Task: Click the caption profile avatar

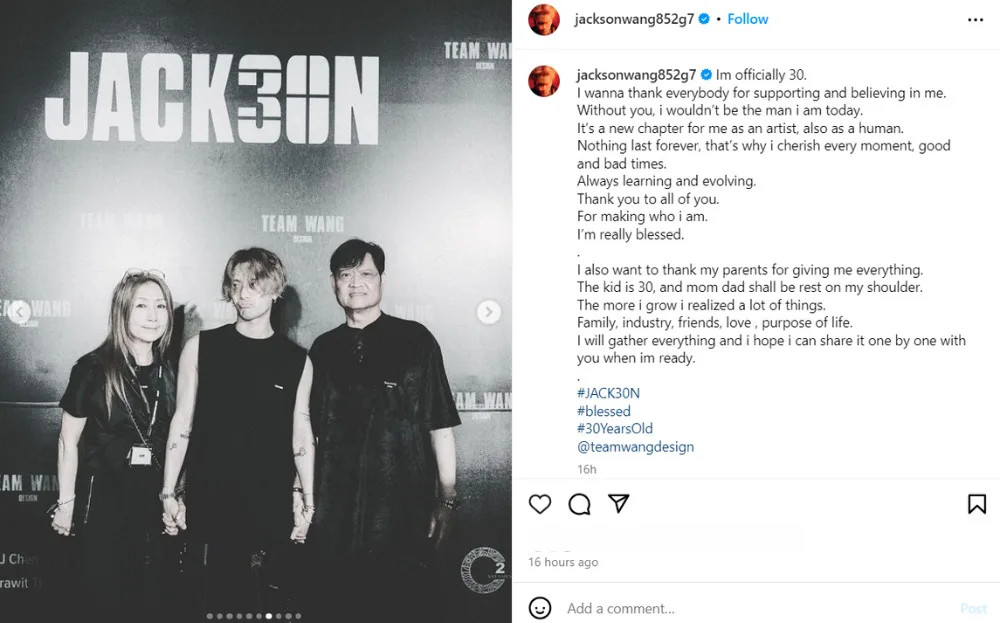Action: [544, 81]
